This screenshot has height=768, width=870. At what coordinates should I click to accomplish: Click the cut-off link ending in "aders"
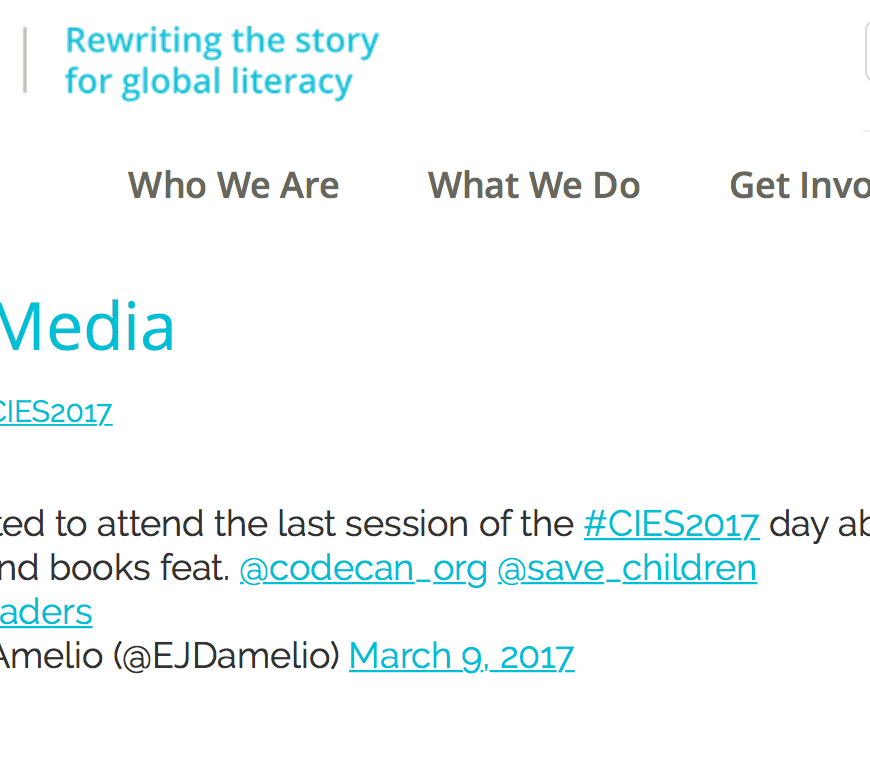pyautogui.click(x=46, y=612)
